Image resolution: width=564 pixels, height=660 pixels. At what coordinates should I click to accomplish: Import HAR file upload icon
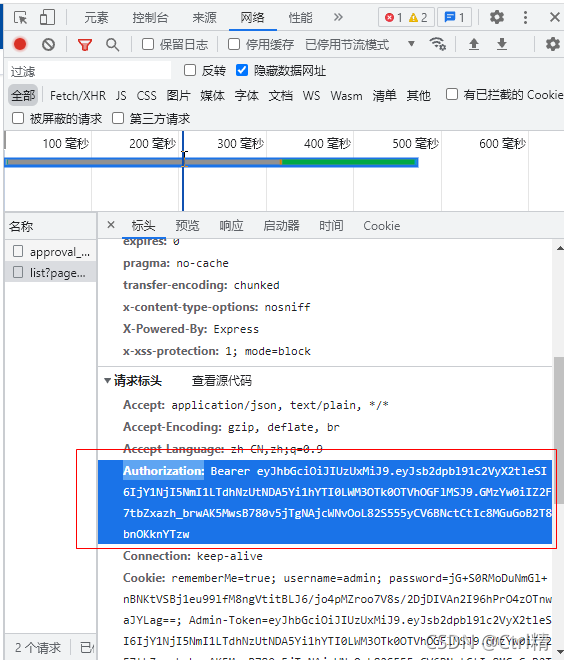pos(474,44)
